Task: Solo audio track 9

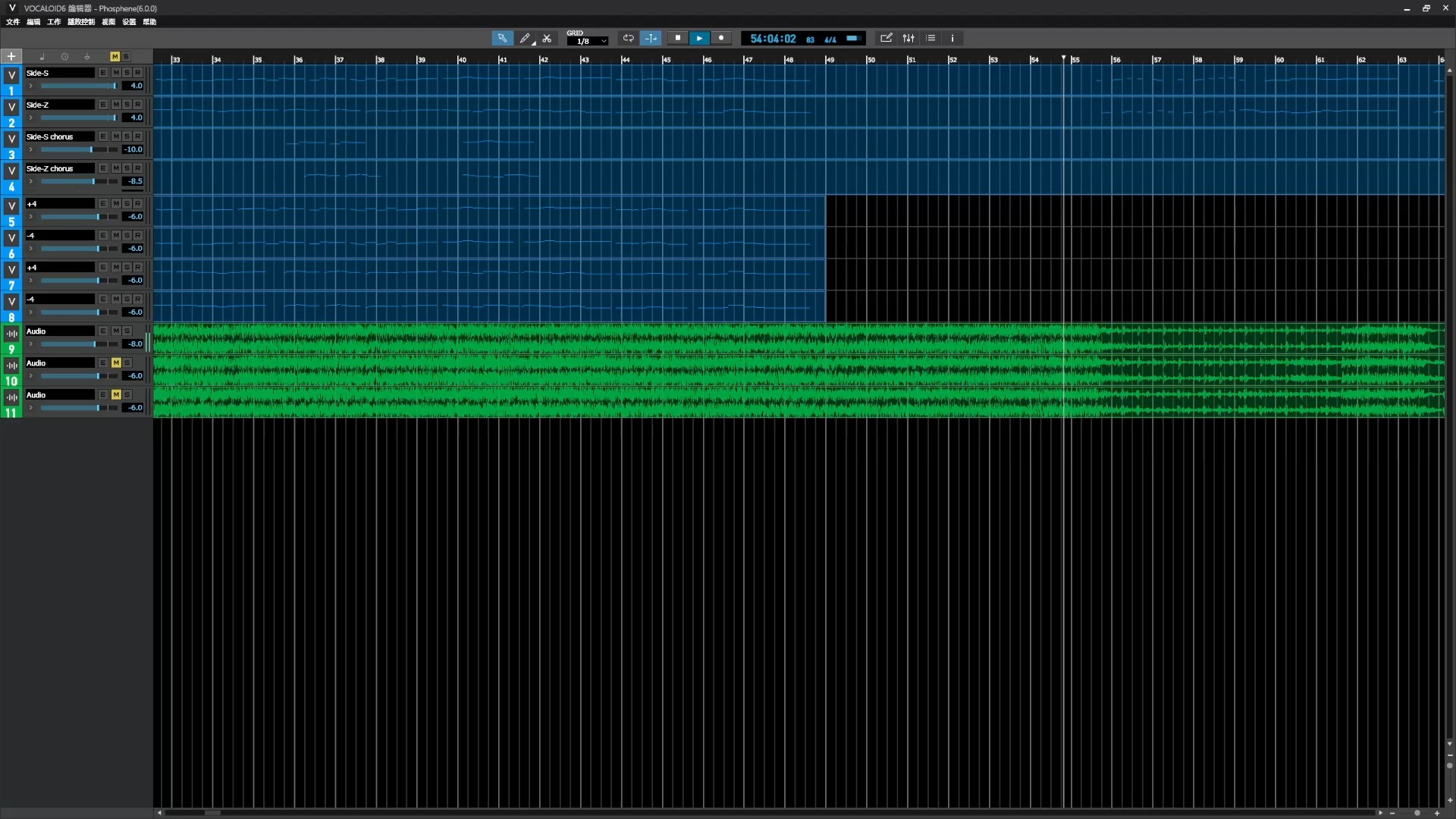Action: click(x=127, y=331)
